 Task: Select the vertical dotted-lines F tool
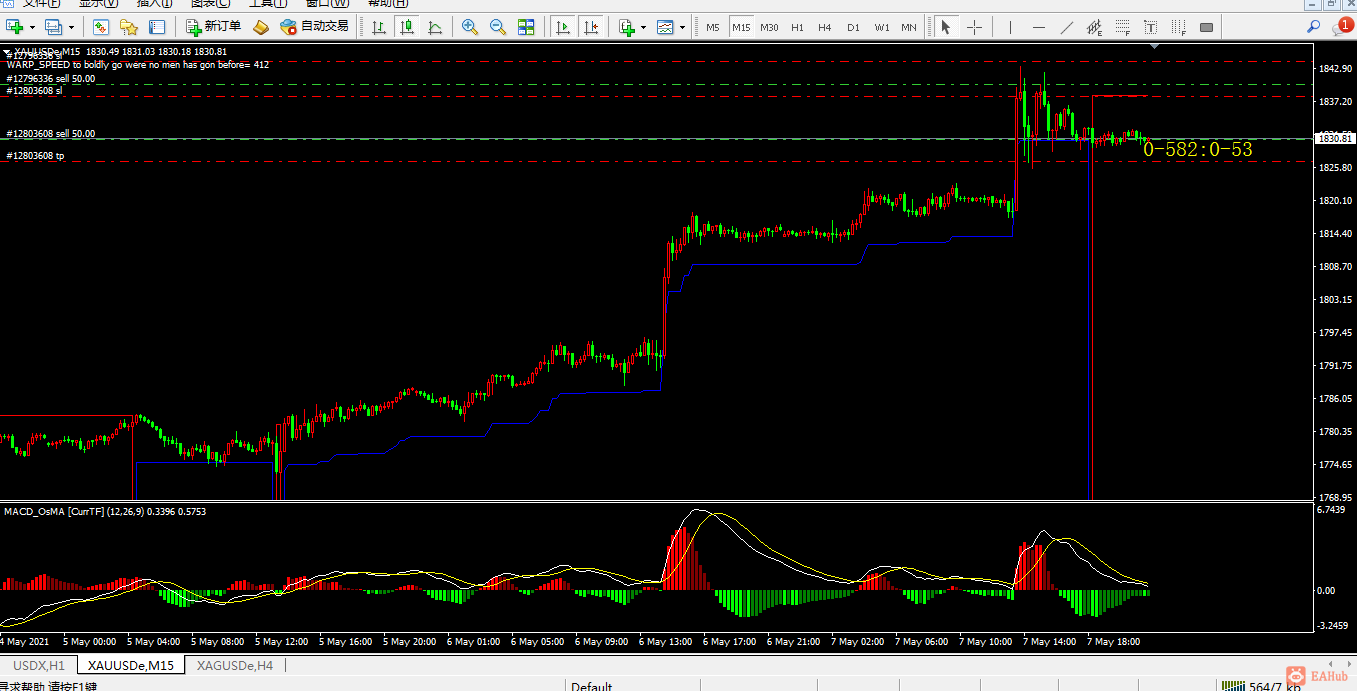1179,27
